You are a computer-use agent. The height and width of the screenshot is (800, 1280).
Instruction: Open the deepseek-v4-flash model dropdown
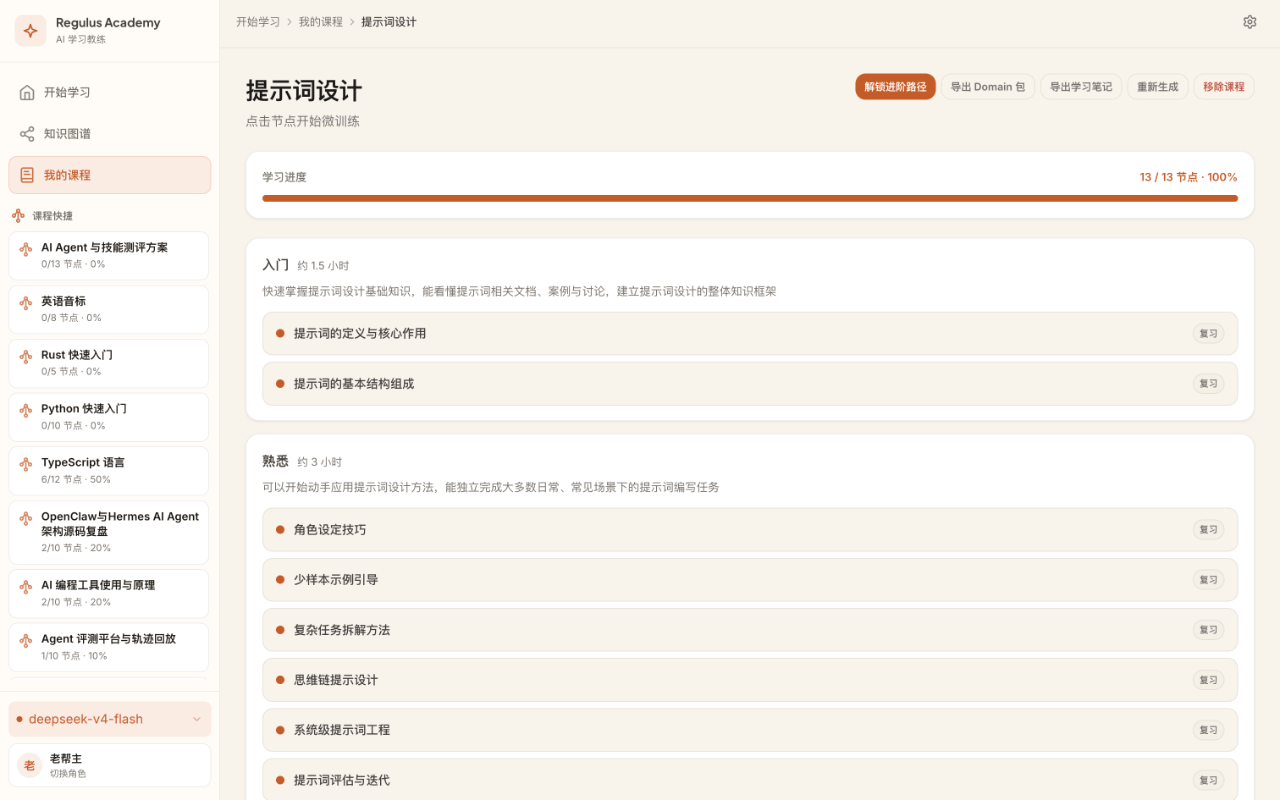110,719
